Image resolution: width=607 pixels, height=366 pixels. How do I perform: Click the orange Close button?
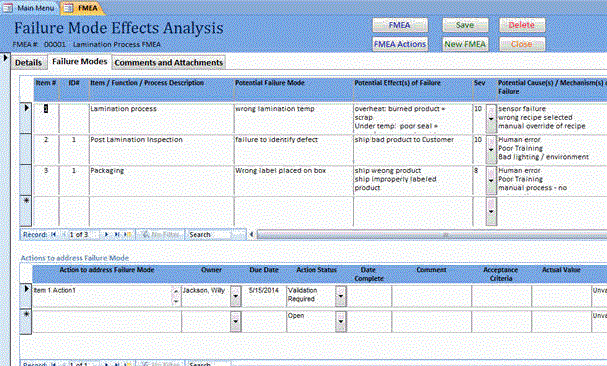[521, 44]
